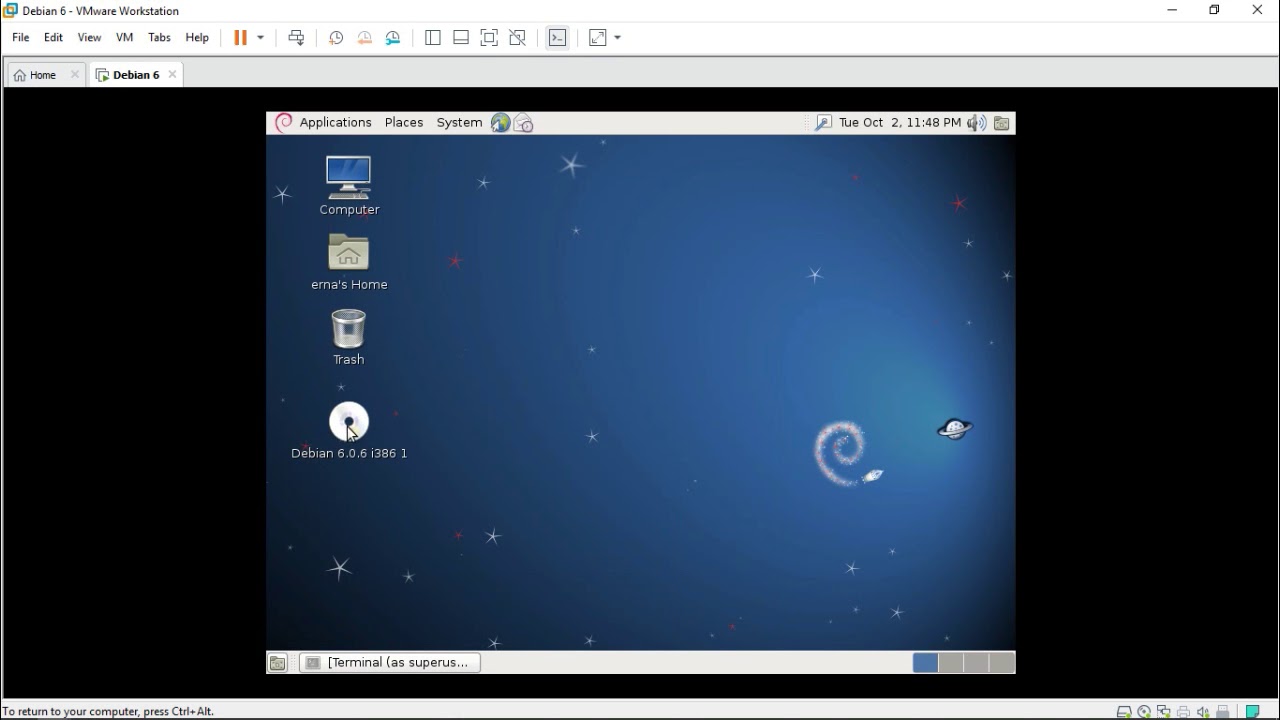Screen dimensions: 1280x720
Task: Switch to Unity mode
Action: [517, 38]
